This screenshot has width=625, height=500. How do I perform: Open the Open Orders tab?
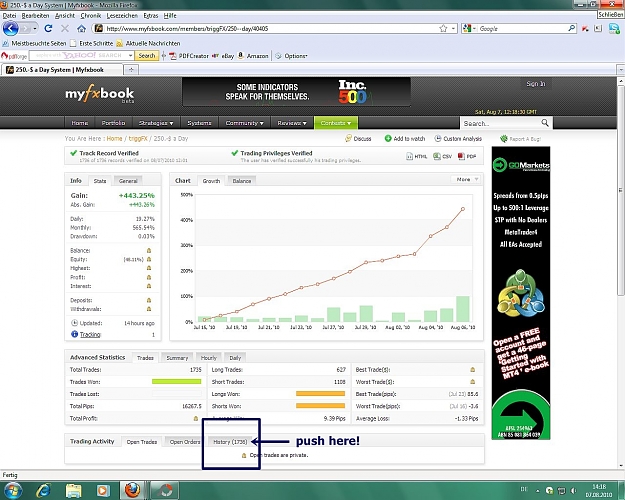185,442
